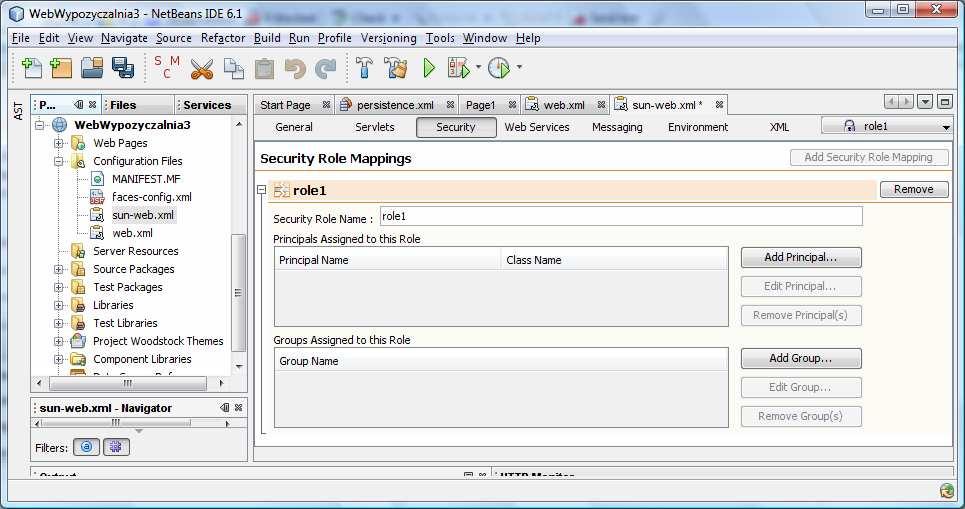The image size is (965, 509).
Task: Close the persistence.xml tab
Action: [450, 105]
